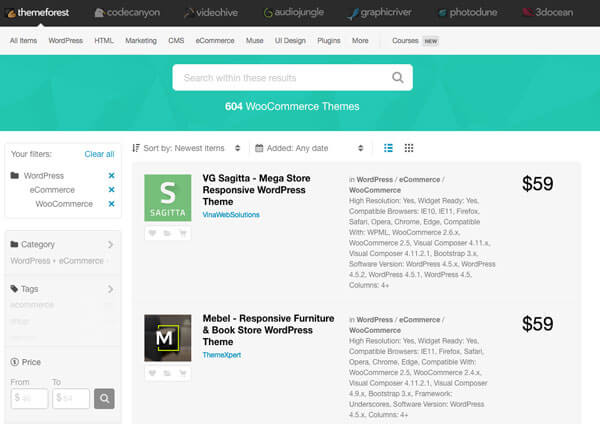Favorite the Mebel theme
The image size is (600, 424).
point(152,373)
